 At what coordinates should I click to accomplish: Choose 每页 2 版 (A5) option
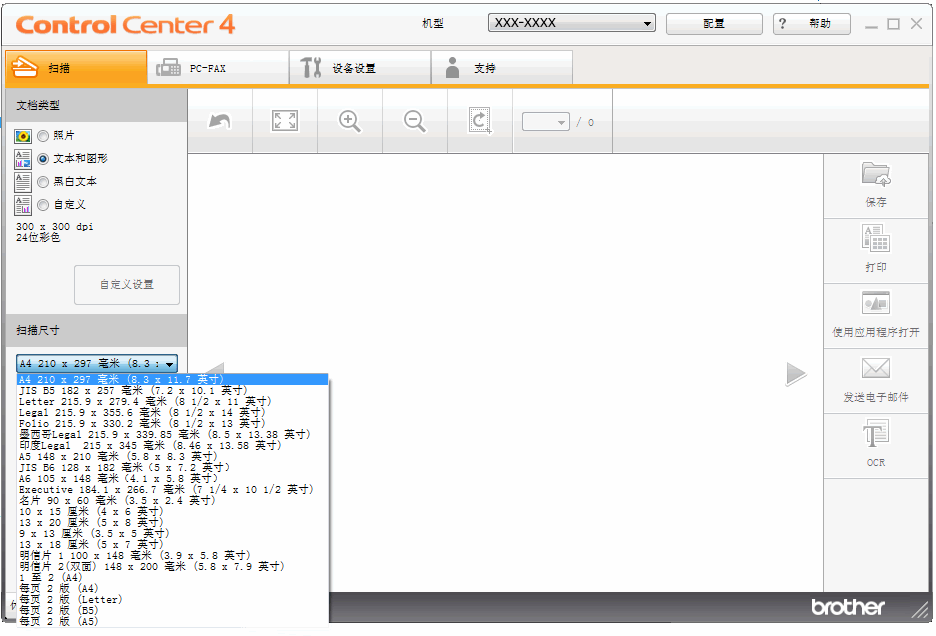[173, 622]
